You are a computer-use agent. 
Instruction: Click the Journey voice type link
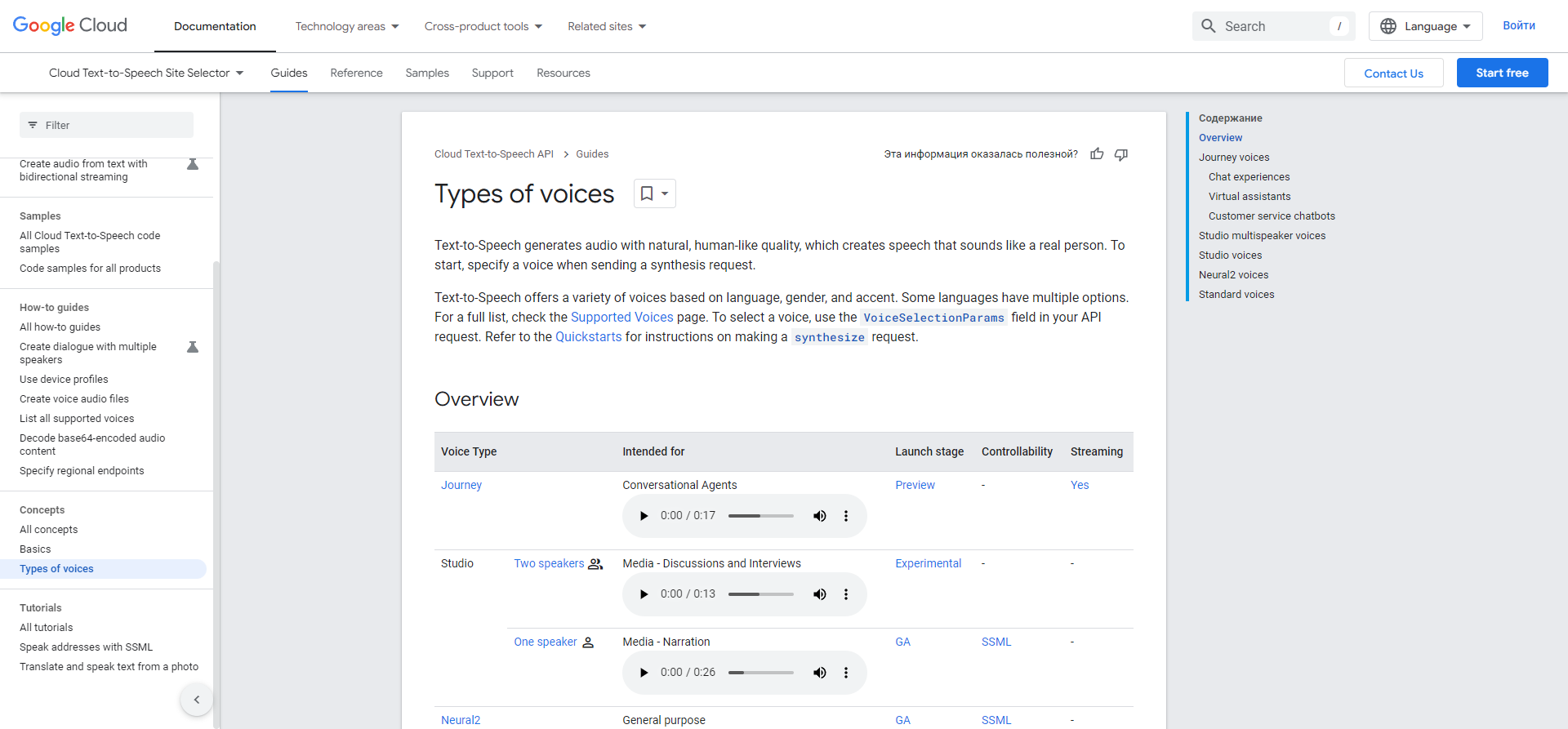click(461, 485)
